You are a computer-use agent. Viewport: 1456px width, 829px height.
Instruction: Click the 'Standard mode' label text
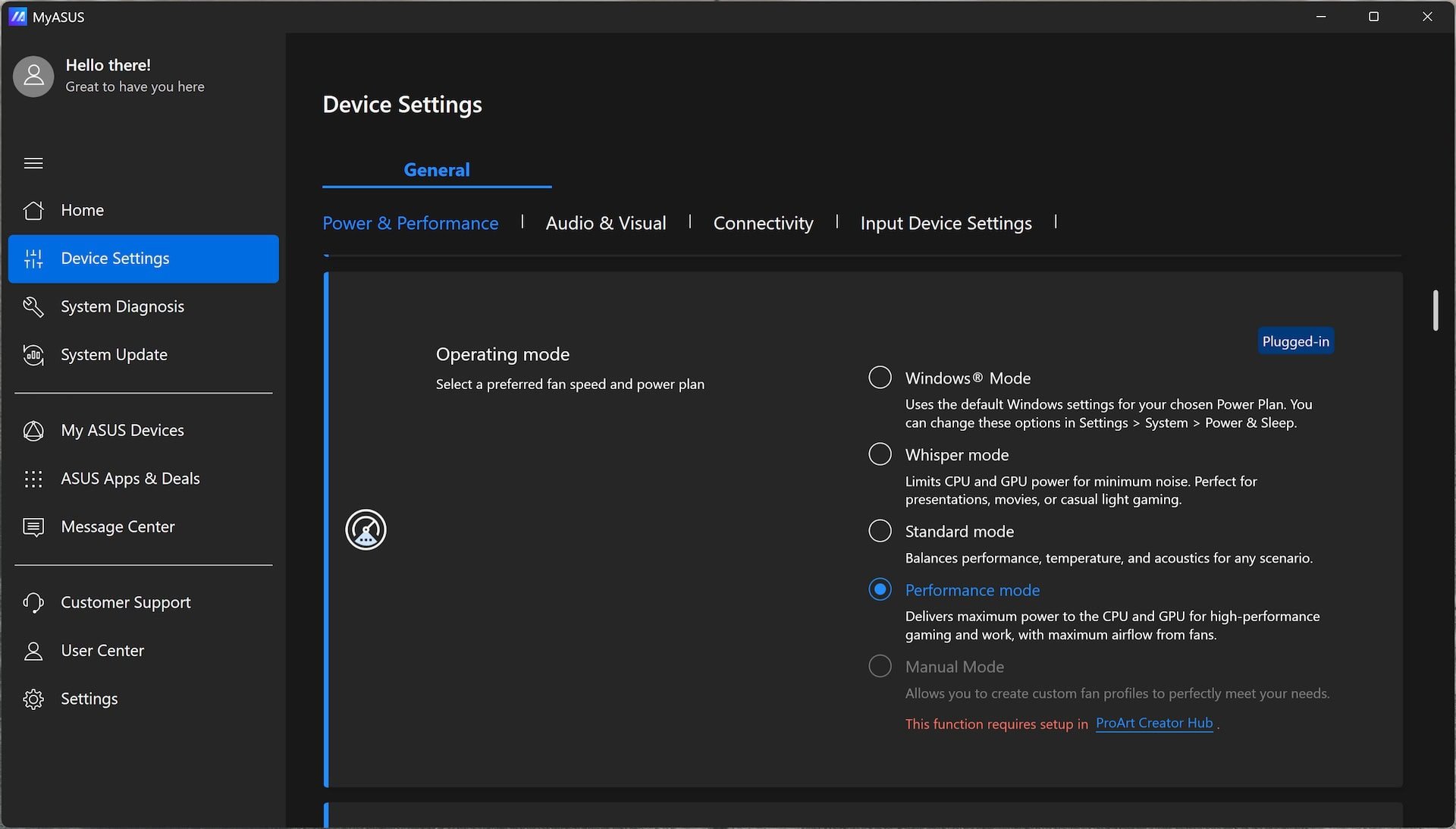[x=959, y=532]
